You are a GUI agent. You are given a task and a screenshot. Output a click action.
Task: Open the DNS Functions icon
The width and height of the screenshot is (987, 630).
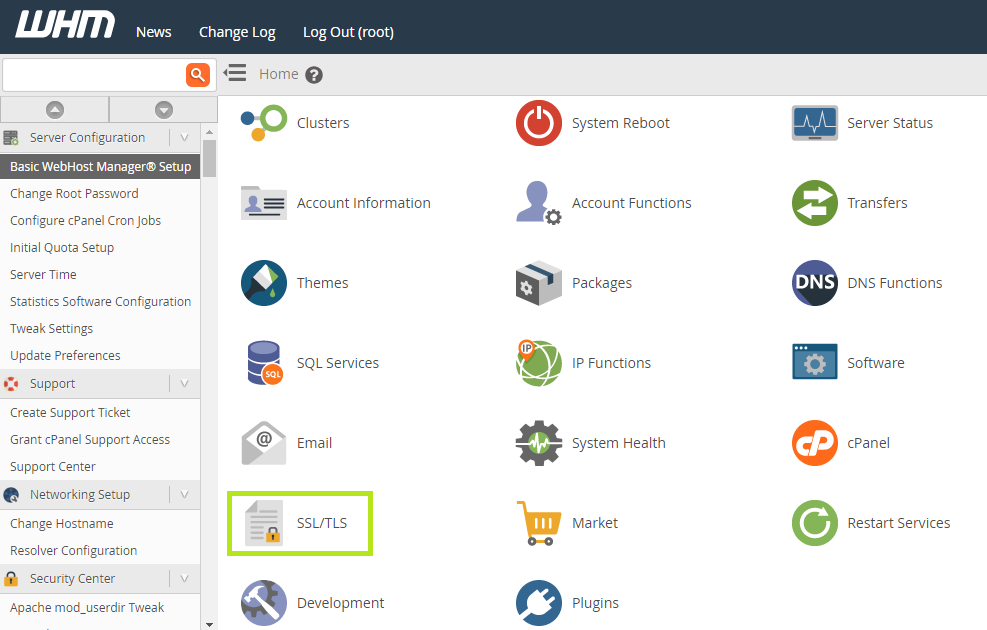coord(815,283)
